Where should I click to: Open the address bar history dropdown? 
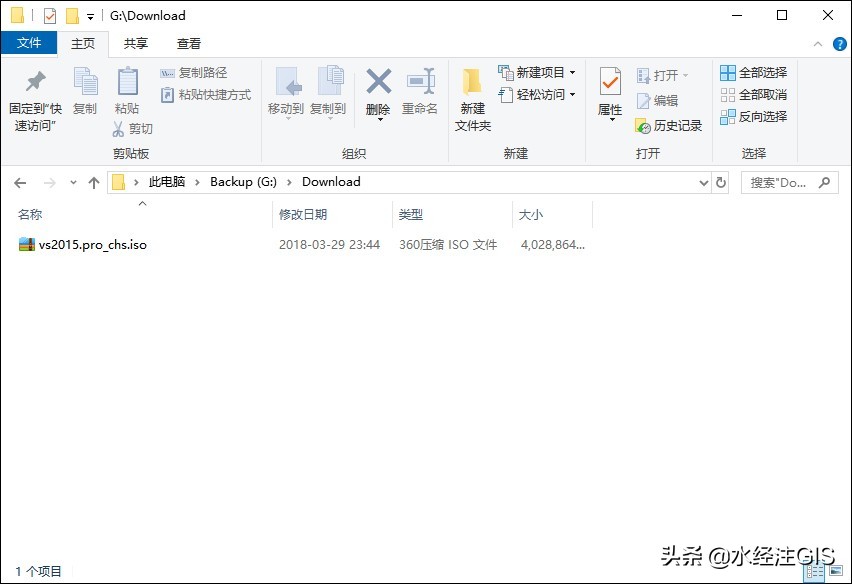[x=704, y=182]
